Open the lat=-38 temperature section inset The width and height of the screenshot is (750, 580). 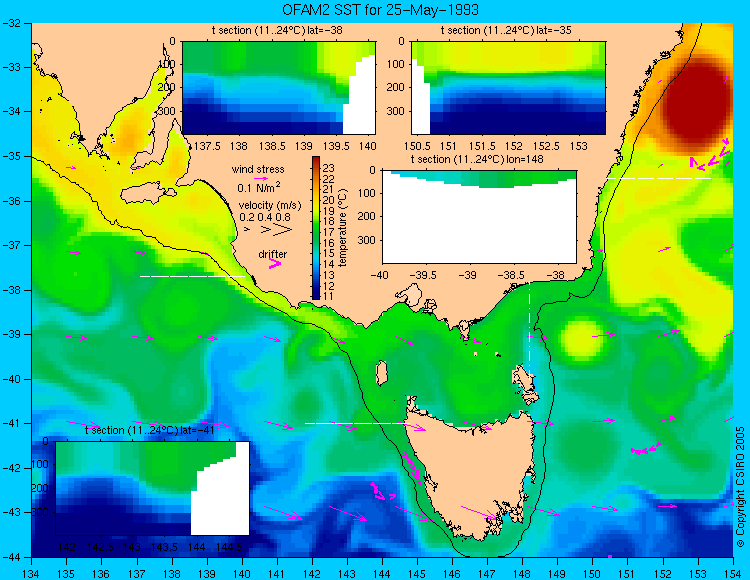tap(279, 88)
